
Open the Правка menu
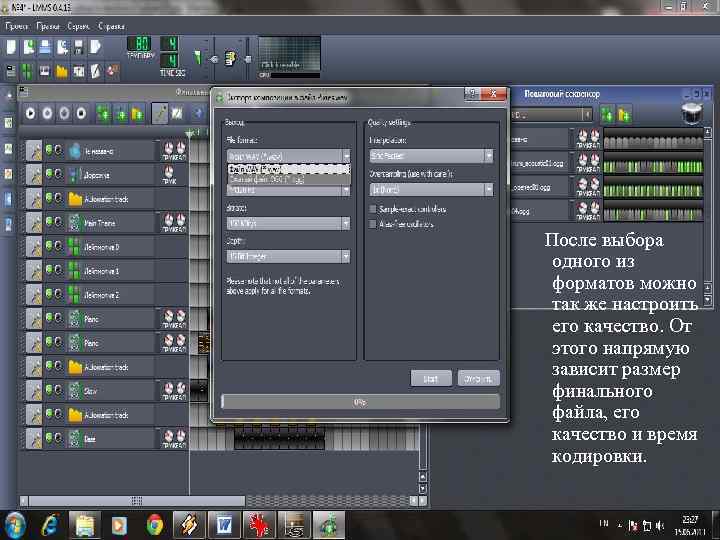pos(48,27)
